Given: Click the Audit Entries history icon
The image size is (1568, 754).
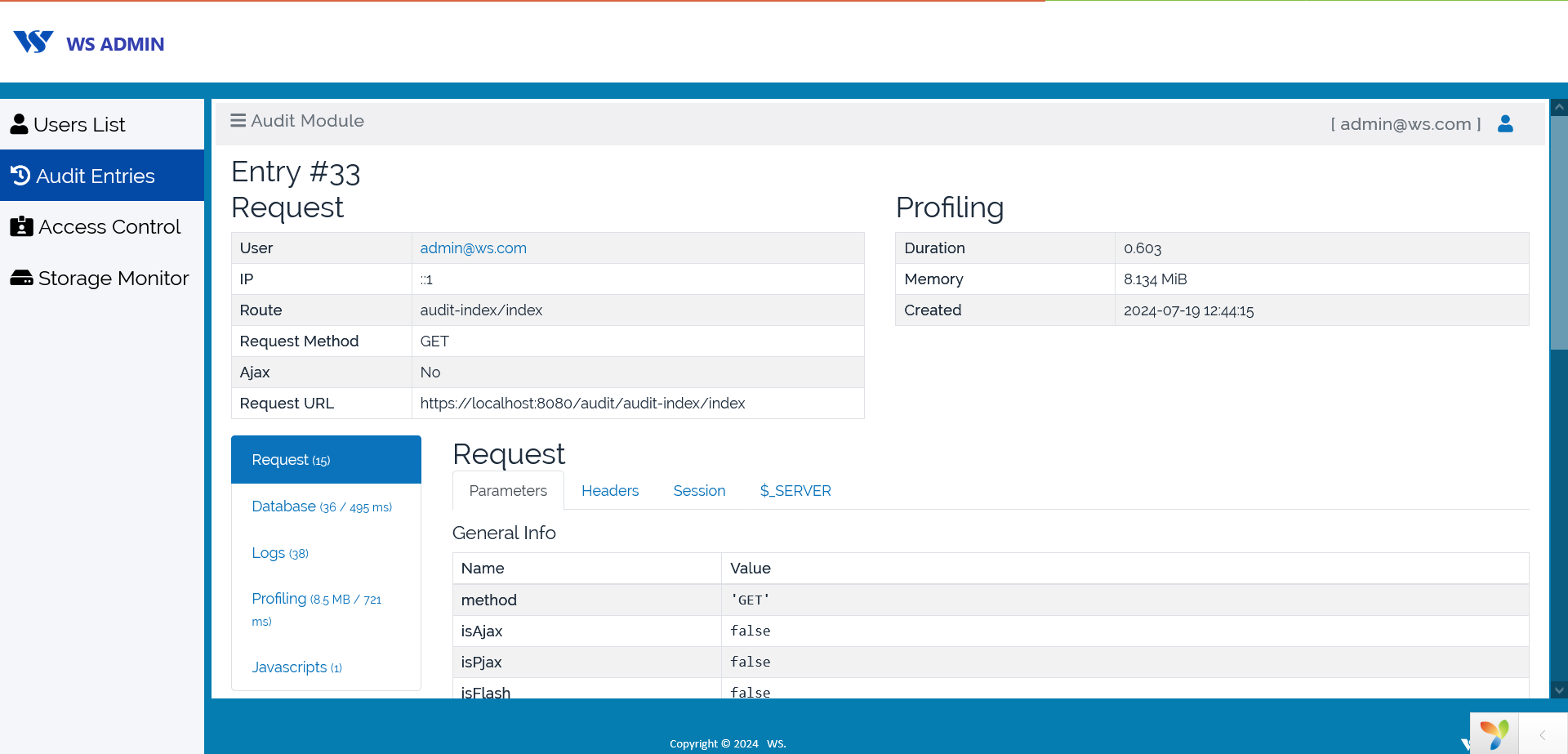Looking at the screenshot, I should tap(20, 176).
